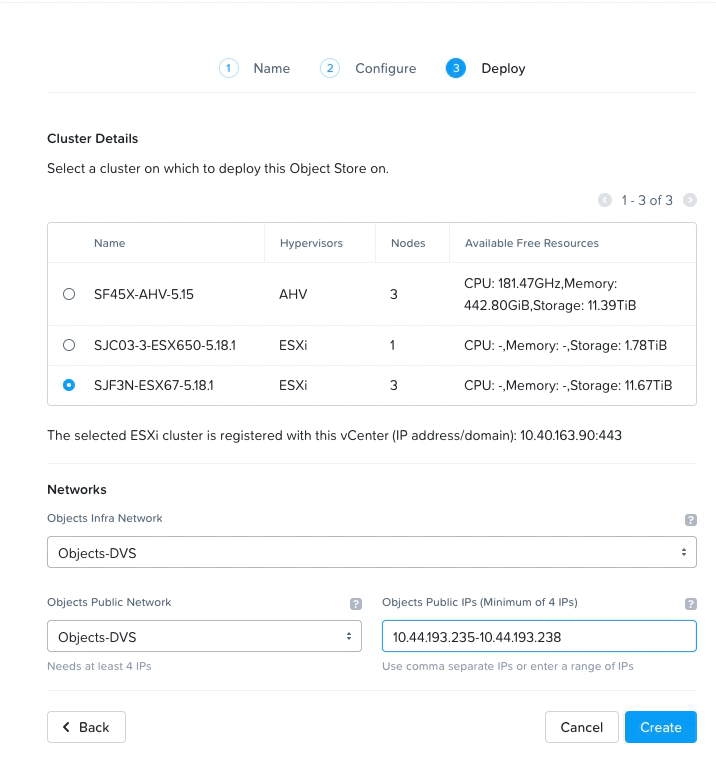Go to previous page of cluster list
The width and height of the screenshot is (716, 766).
click(604, 200)
